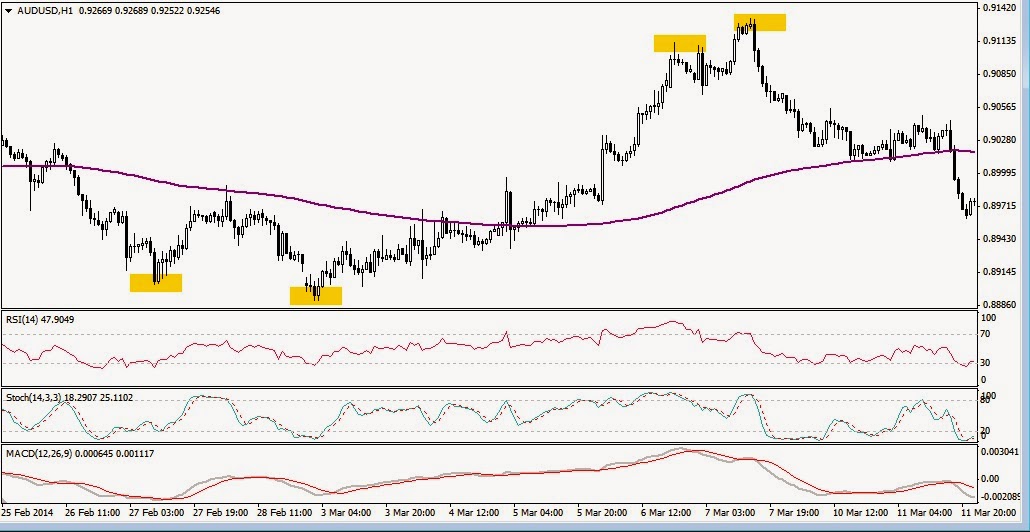Click the 0.90280 price axis label
The image size is (1030, 532).
(x=1001, y=140)
